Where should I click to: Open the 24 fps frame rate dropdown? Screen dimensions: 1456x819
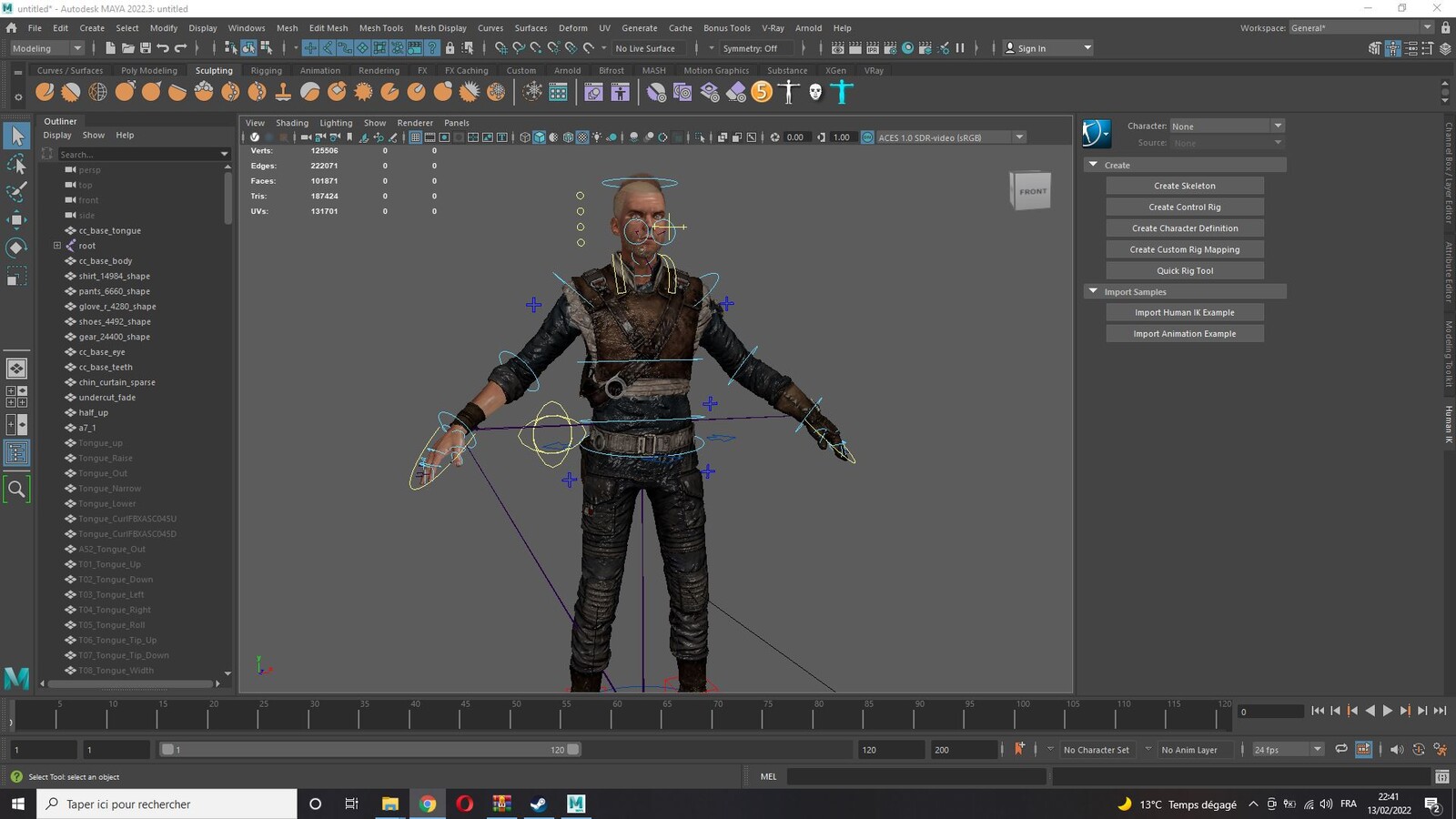point(1287,749)
